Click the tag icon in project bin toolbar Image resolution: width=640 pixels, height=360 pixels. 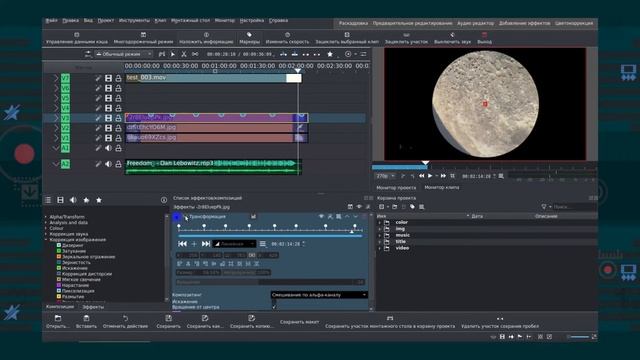(x=412, y=207)
